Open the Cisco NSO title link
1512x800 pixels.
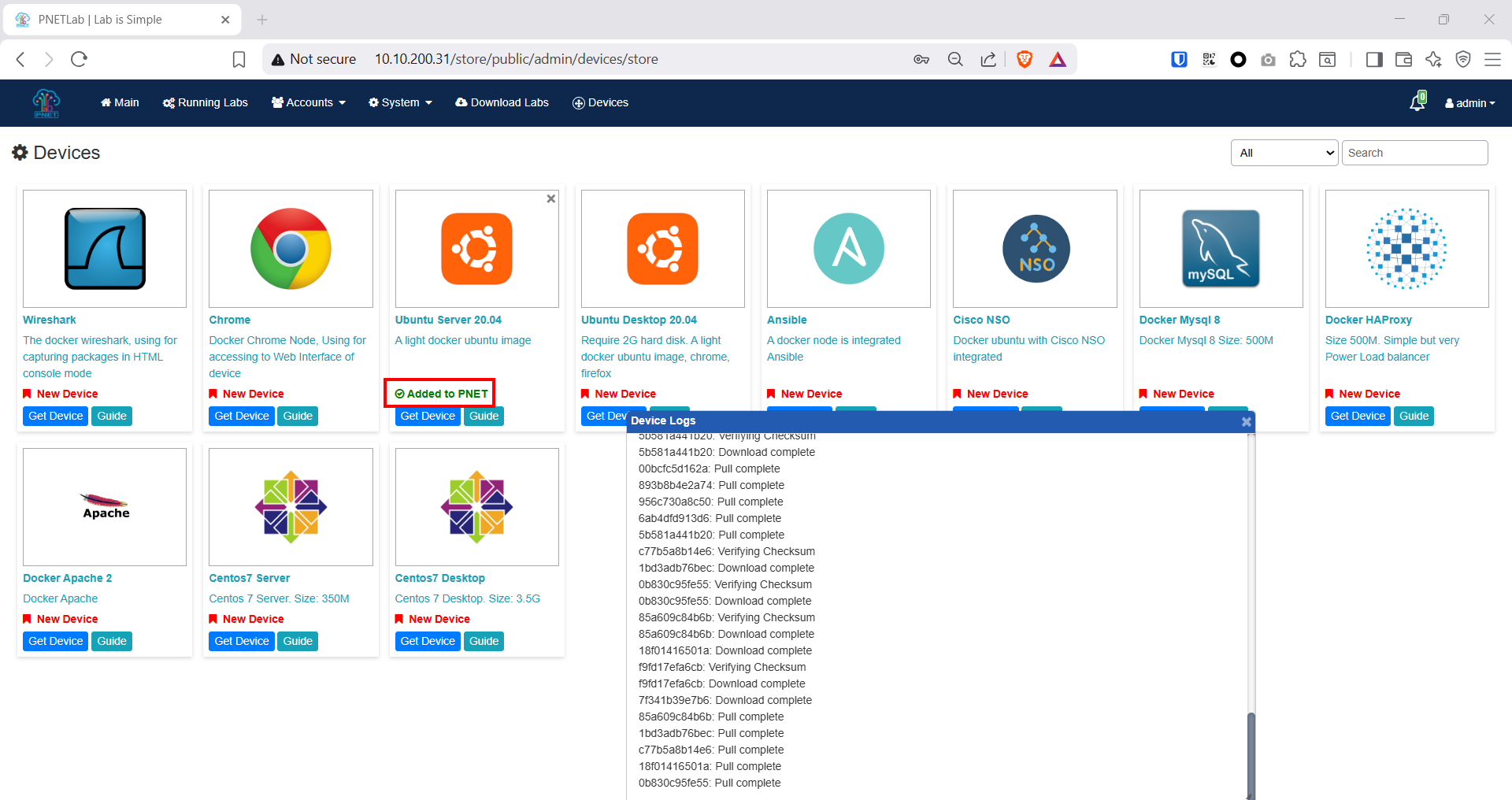pos(981,320)
